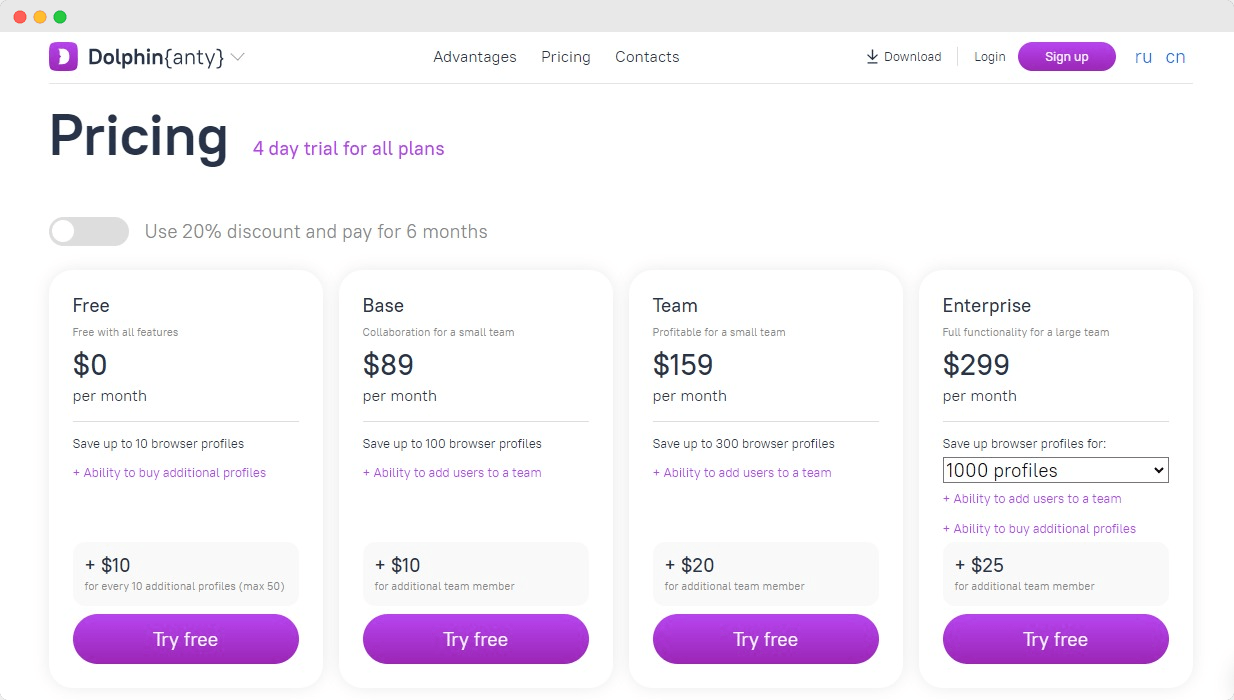Click the Dolphin{anty} logo icon
Viewport: 1234px width, 700px height.
(63, 57)
